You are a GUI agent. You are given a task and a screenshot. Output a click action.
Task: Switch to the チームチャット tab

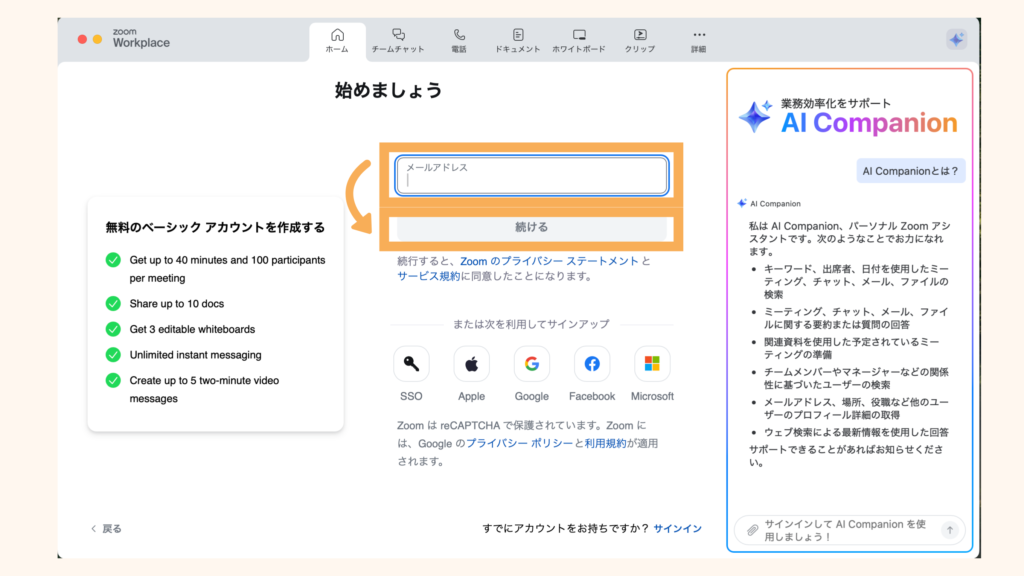click(401, 38)
